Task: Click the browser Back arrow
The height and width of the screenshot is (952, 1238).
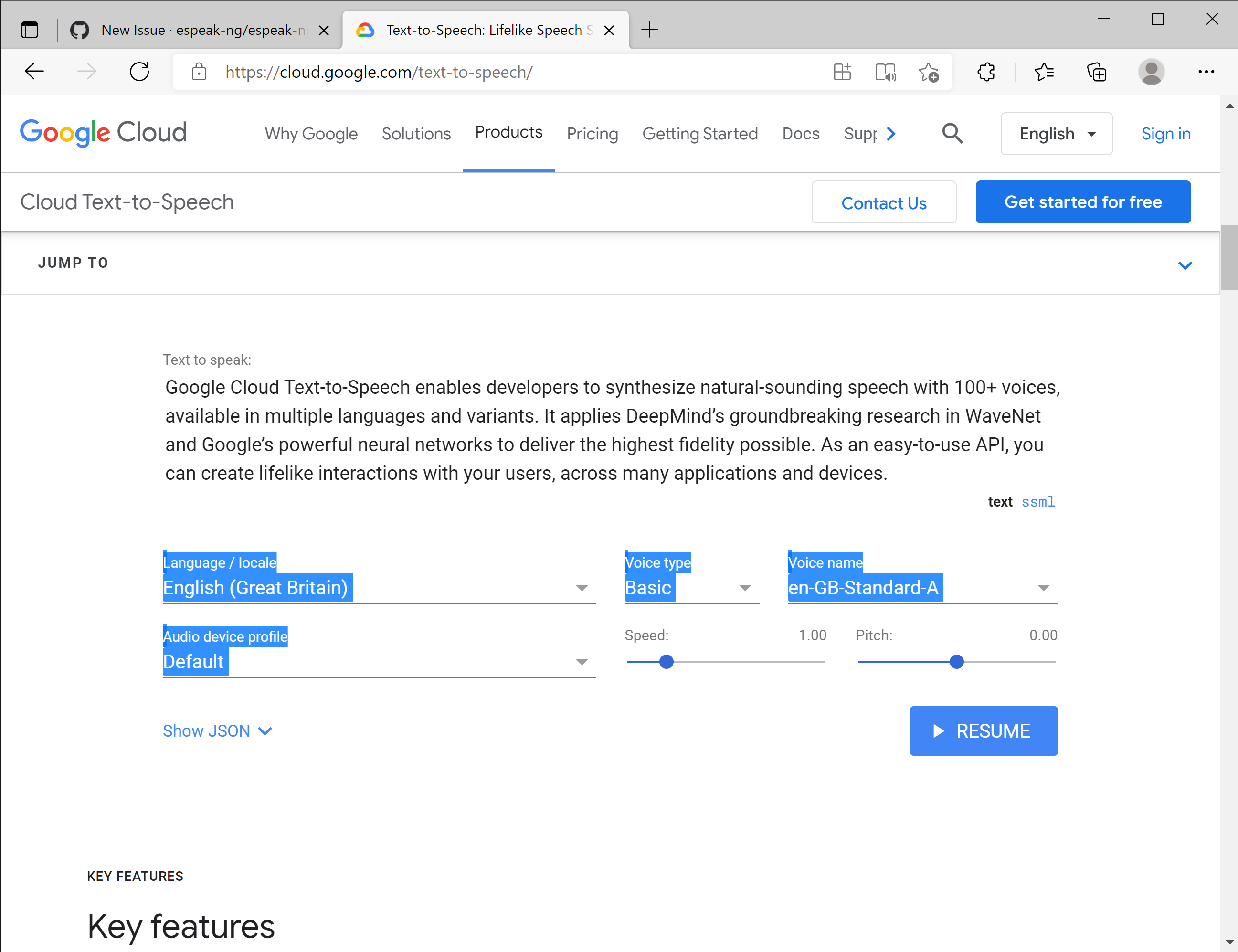Action: click(34, 72)
